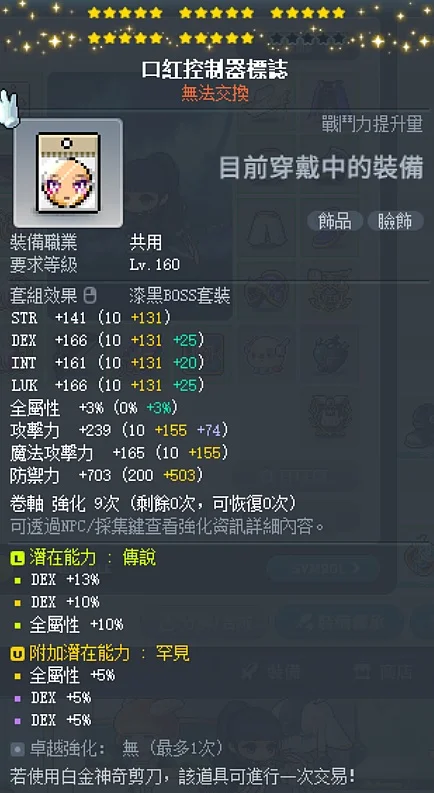Click the mouse icon beside 套組效果

click(x=90, y=296)
